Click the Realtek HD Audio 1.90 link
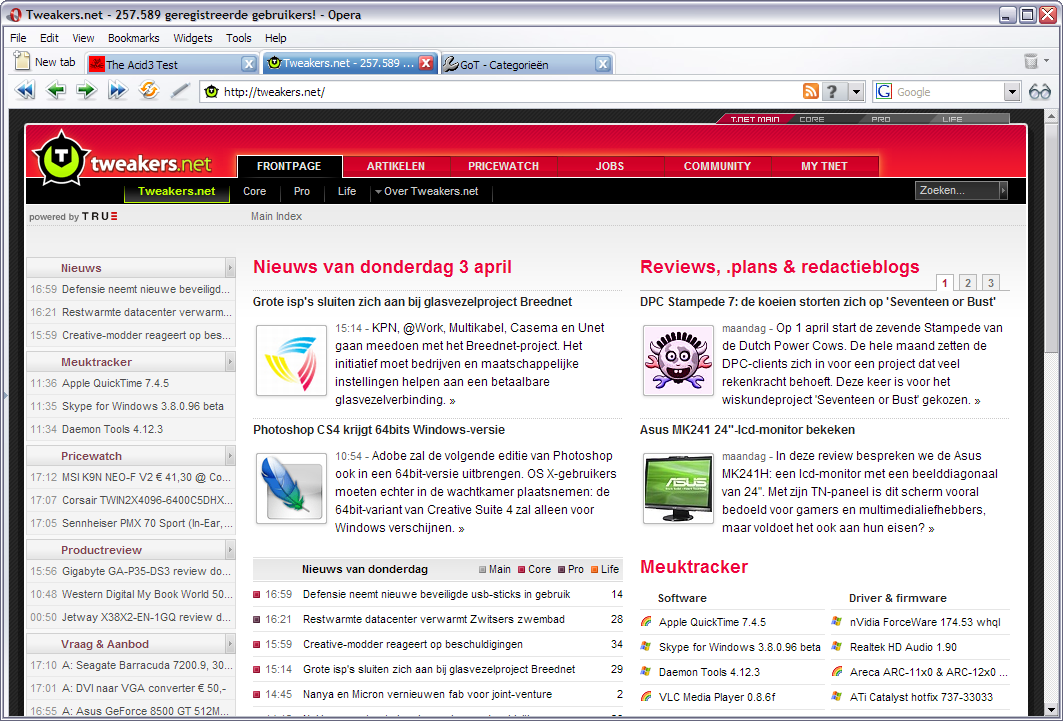Screen dimensions: 1063x721 902,646
